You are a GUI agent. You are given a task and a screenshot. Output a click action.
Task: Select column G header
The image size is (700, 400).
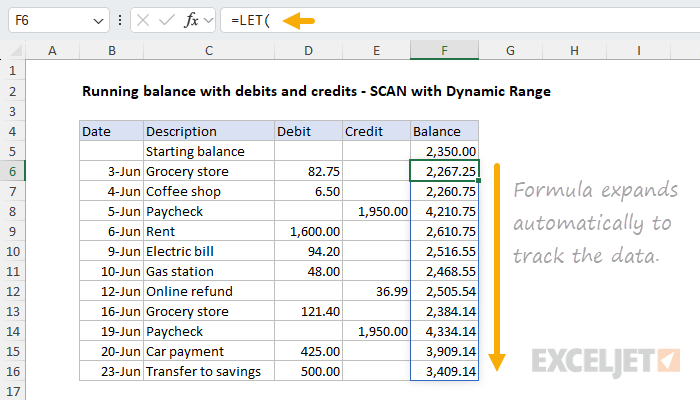coord(510,50)
